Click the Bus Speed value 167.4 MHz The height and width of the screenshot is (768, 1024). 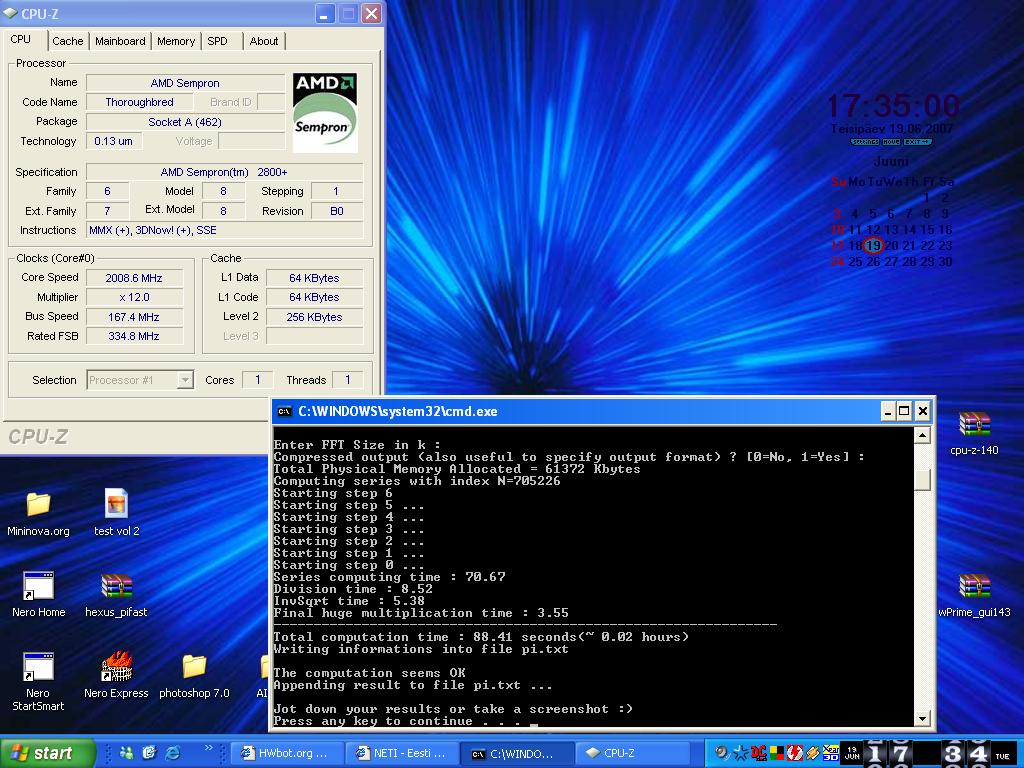coord(134,317)
